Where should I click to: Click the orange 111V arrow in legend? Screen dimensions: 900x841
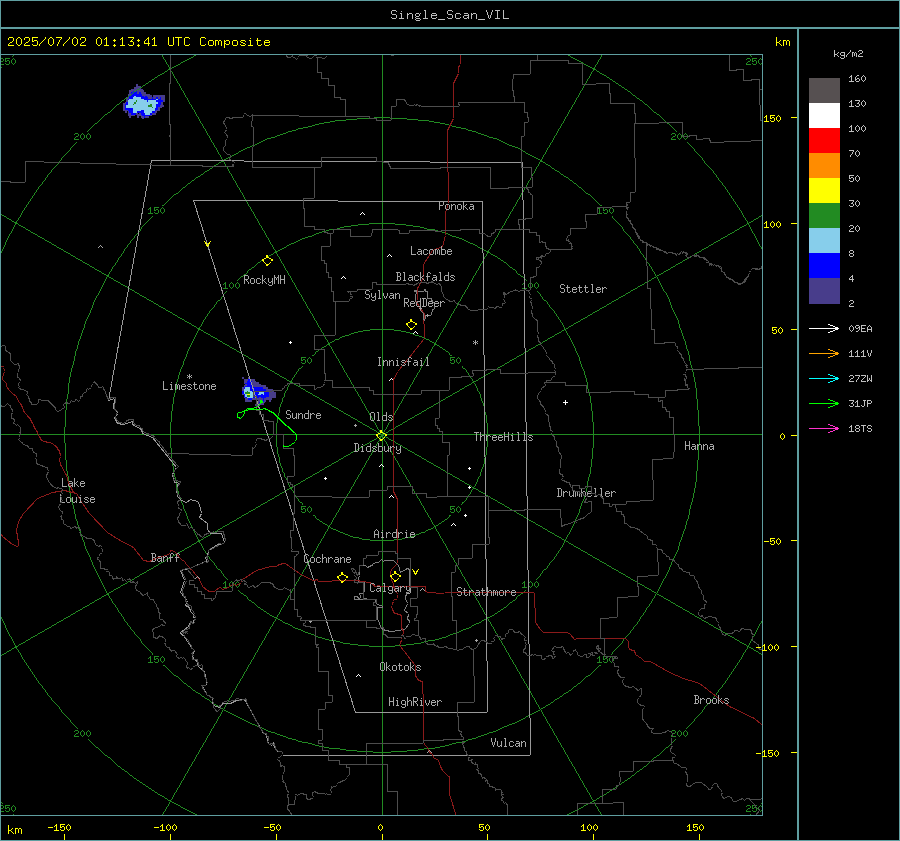pos(824,354)
